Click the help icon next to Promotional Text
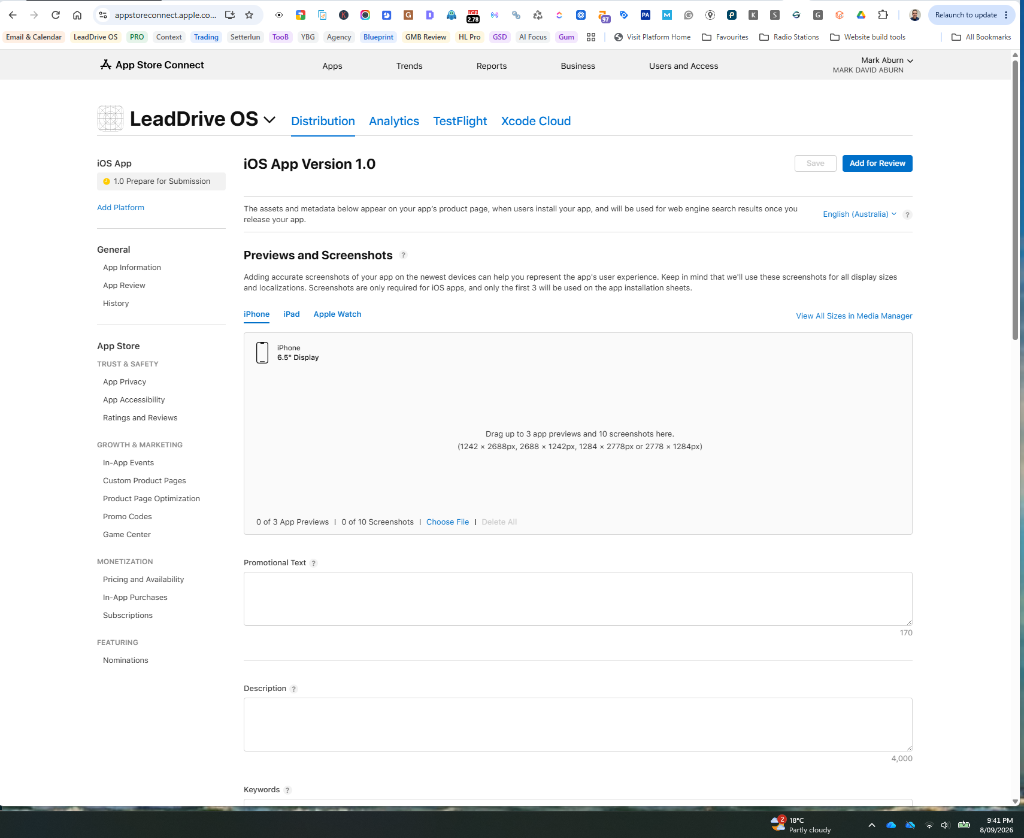 313,563
